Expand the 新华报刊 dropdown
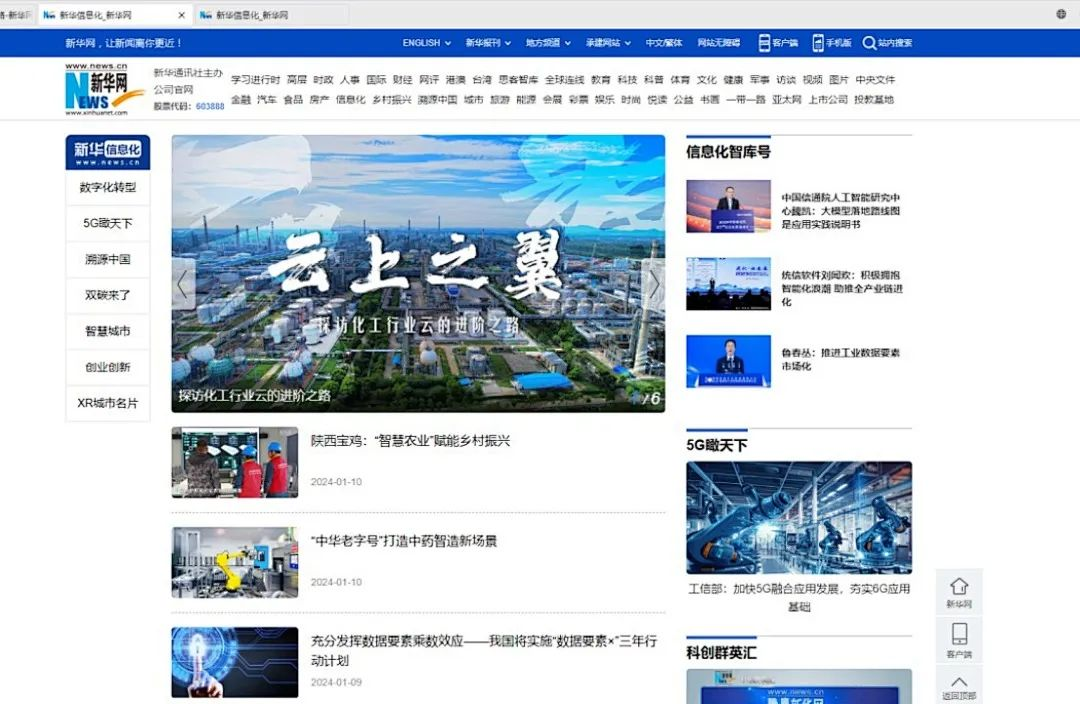This screenshot has width=1080, height=704. tap(488, 43)
